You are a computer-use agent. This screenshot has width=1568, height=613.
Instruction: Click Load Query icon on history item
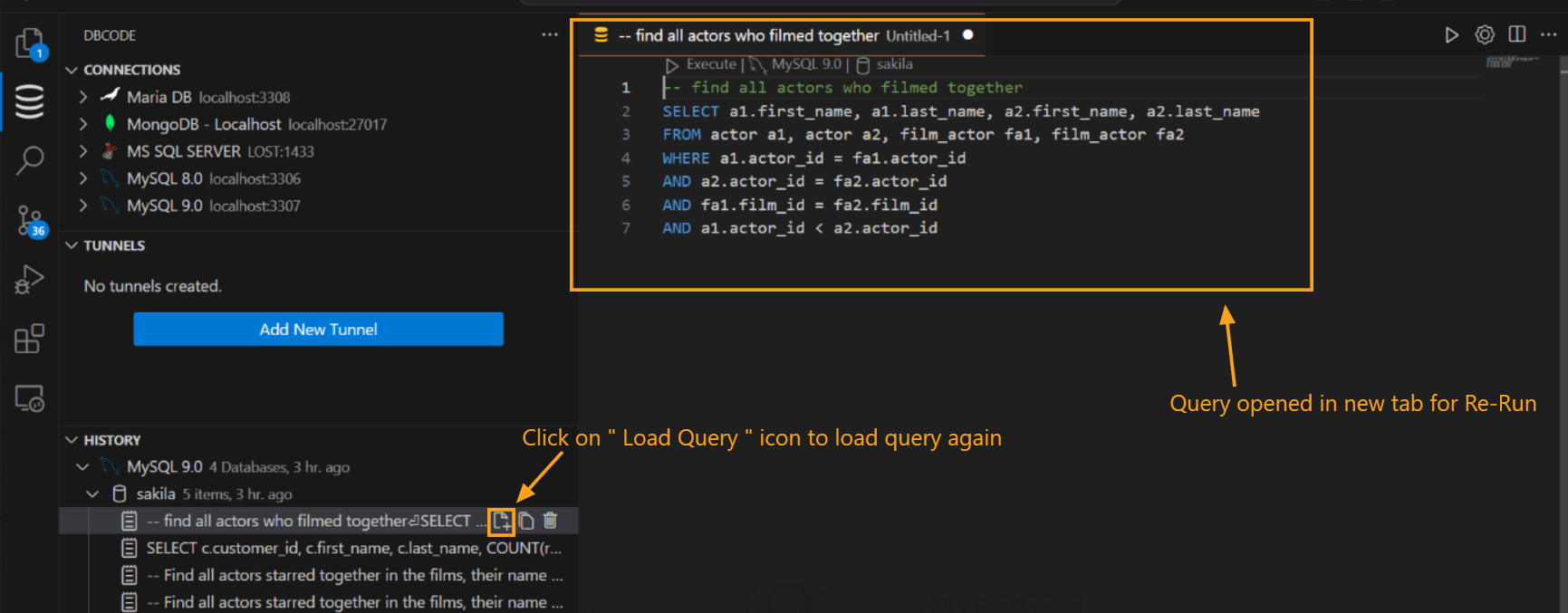(501, 521)
